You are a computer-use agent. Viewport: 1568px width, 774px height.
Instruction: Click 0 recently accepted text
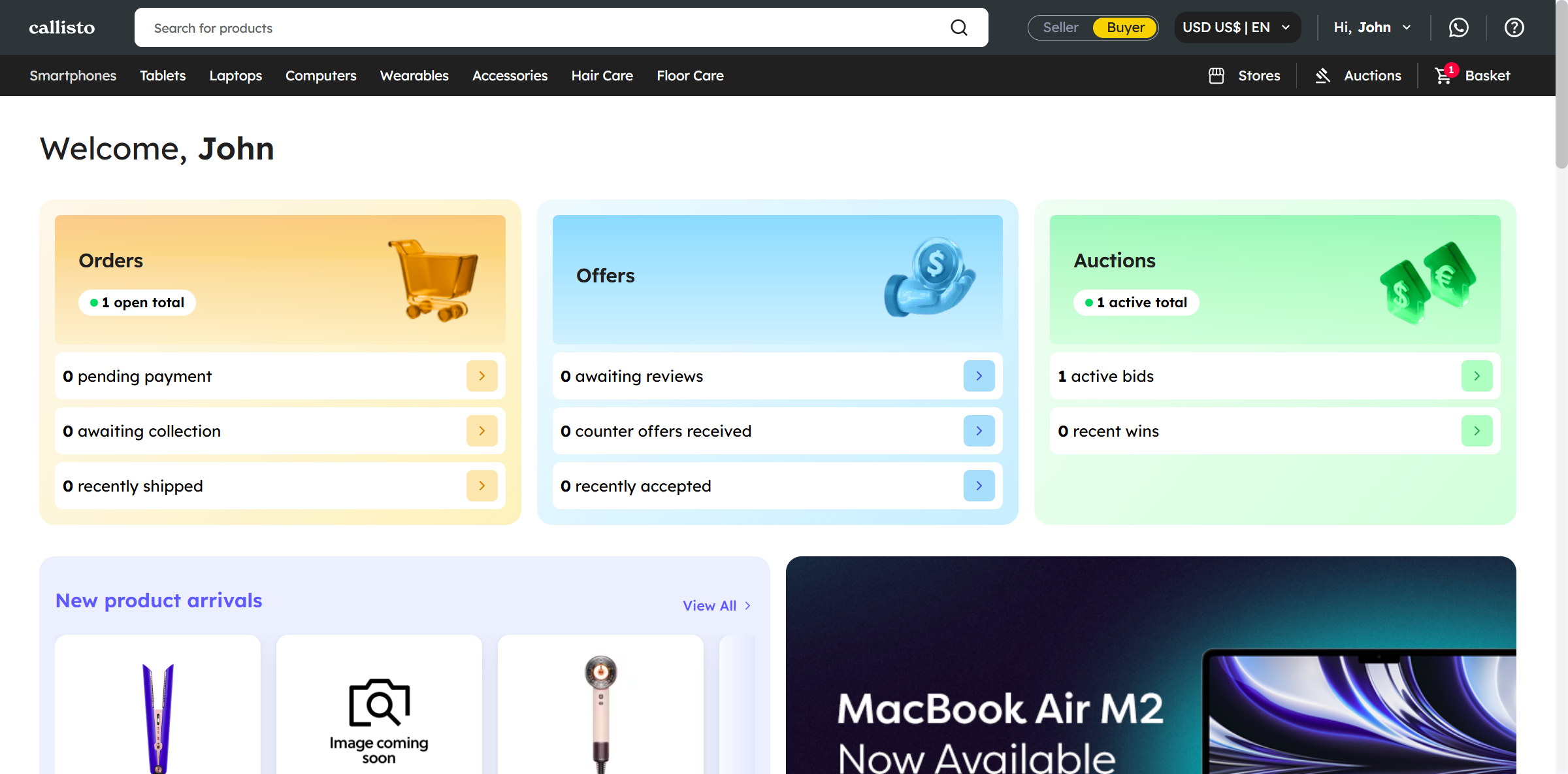636,486
